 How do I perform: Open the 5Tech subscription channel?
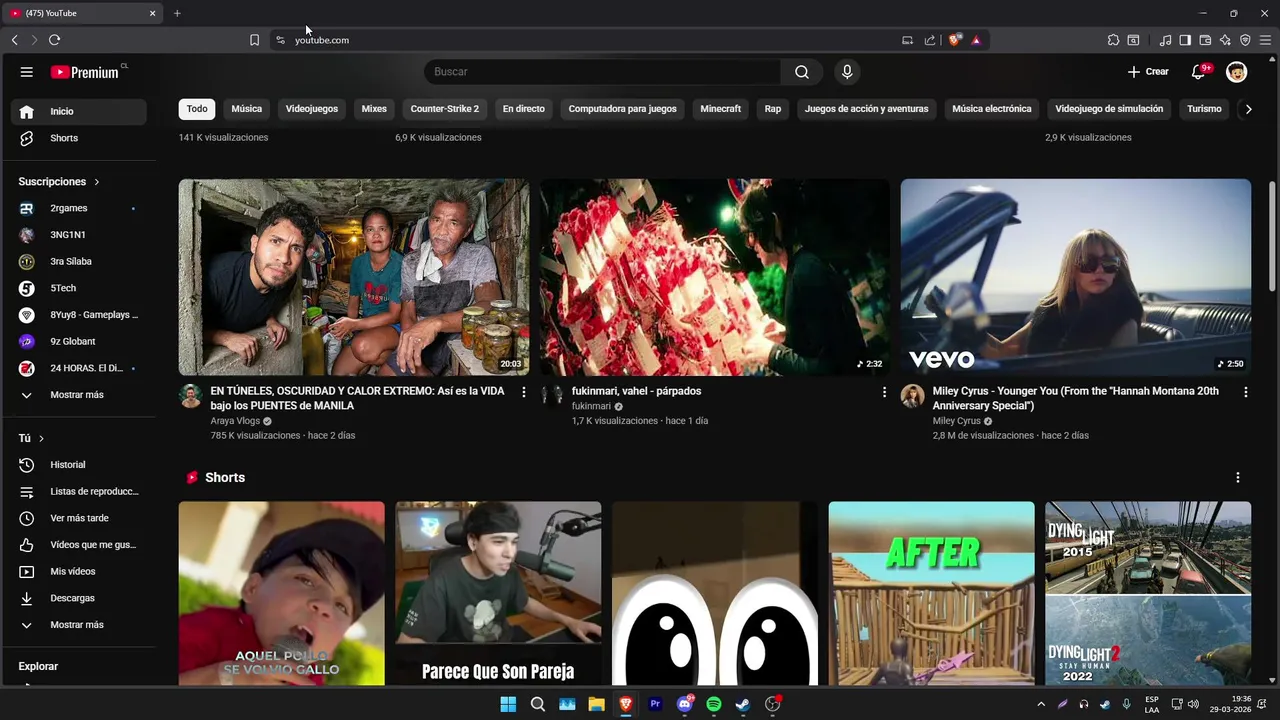tap(79, 288)
